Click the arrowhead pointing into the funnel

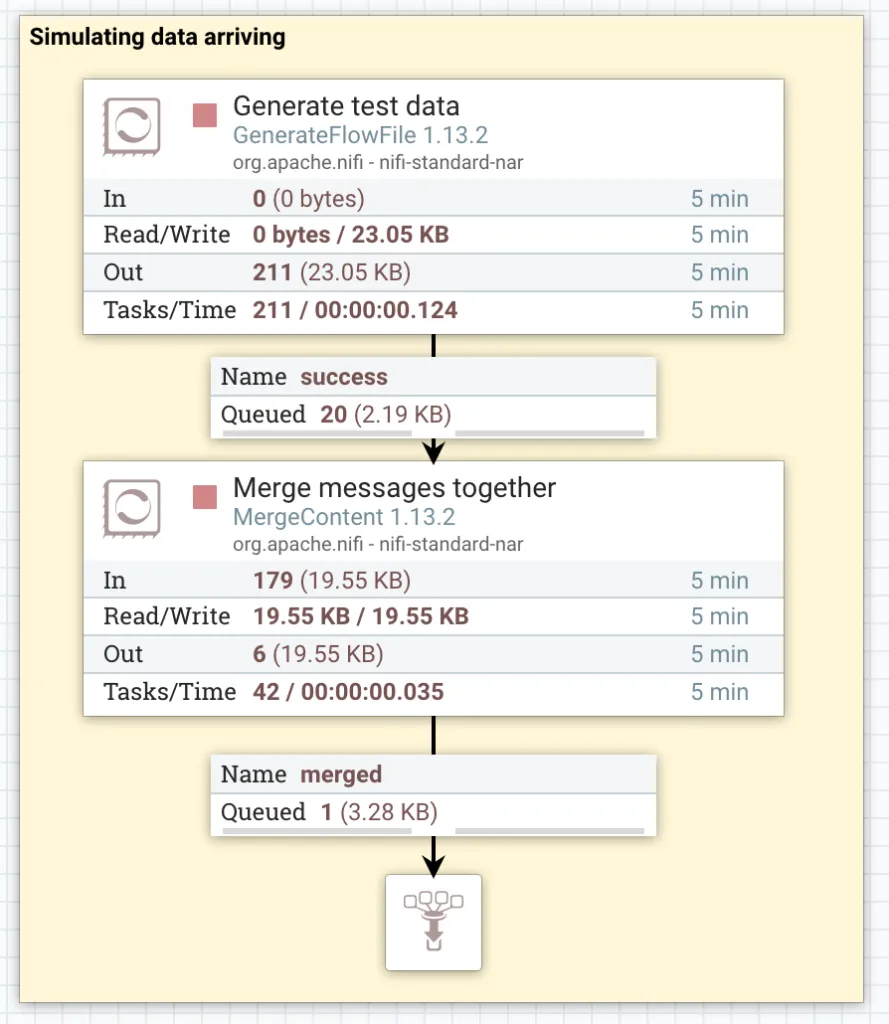coord(433,866)
